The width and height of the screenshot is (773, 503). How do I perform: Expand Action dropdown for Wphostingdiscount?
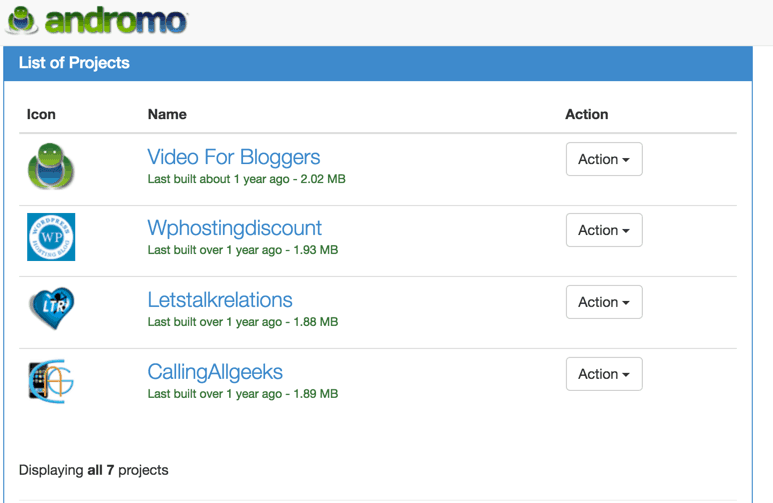click(x=603, y=230)
